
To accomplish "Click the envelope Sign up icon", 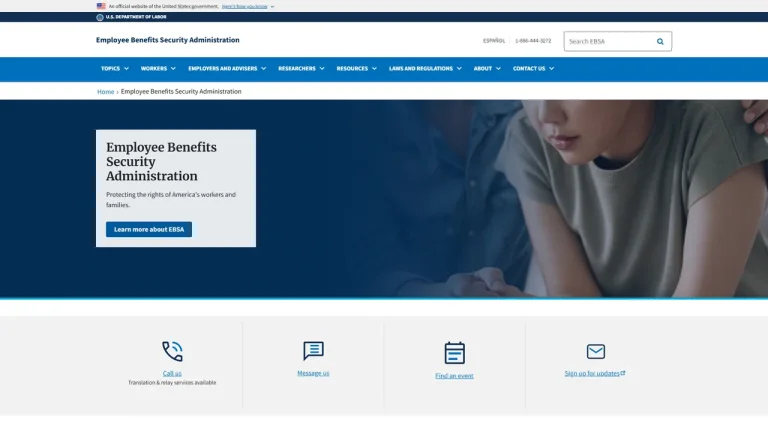I will (596, 351).
